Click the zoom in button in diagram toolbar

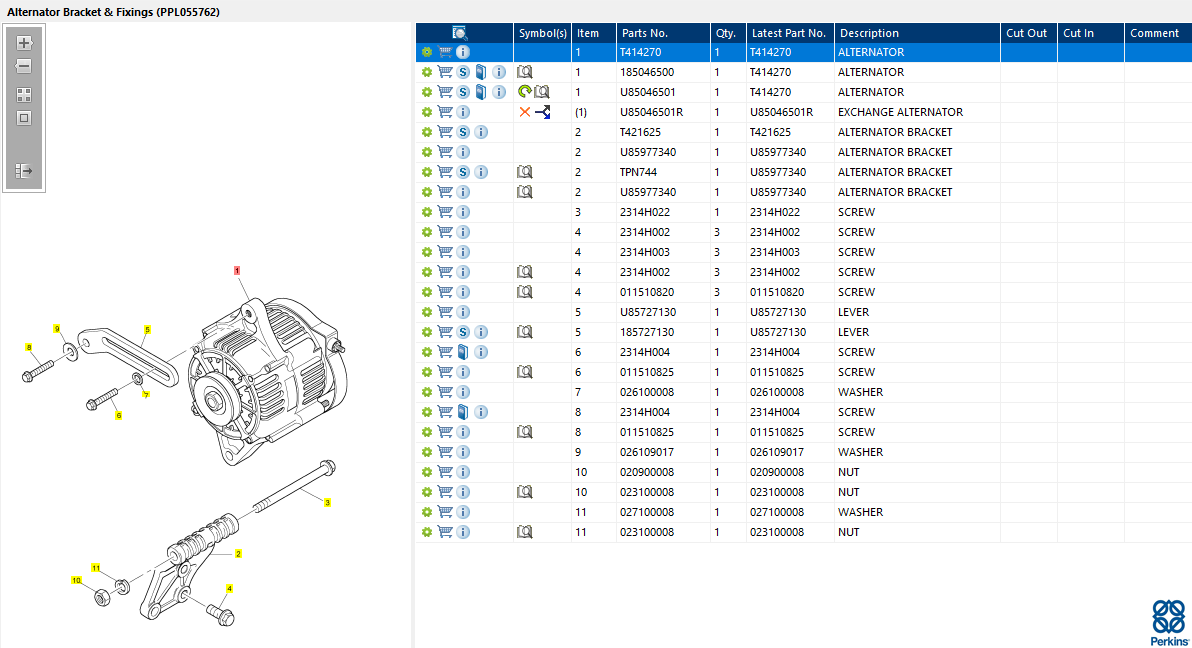tap(24, 43)
